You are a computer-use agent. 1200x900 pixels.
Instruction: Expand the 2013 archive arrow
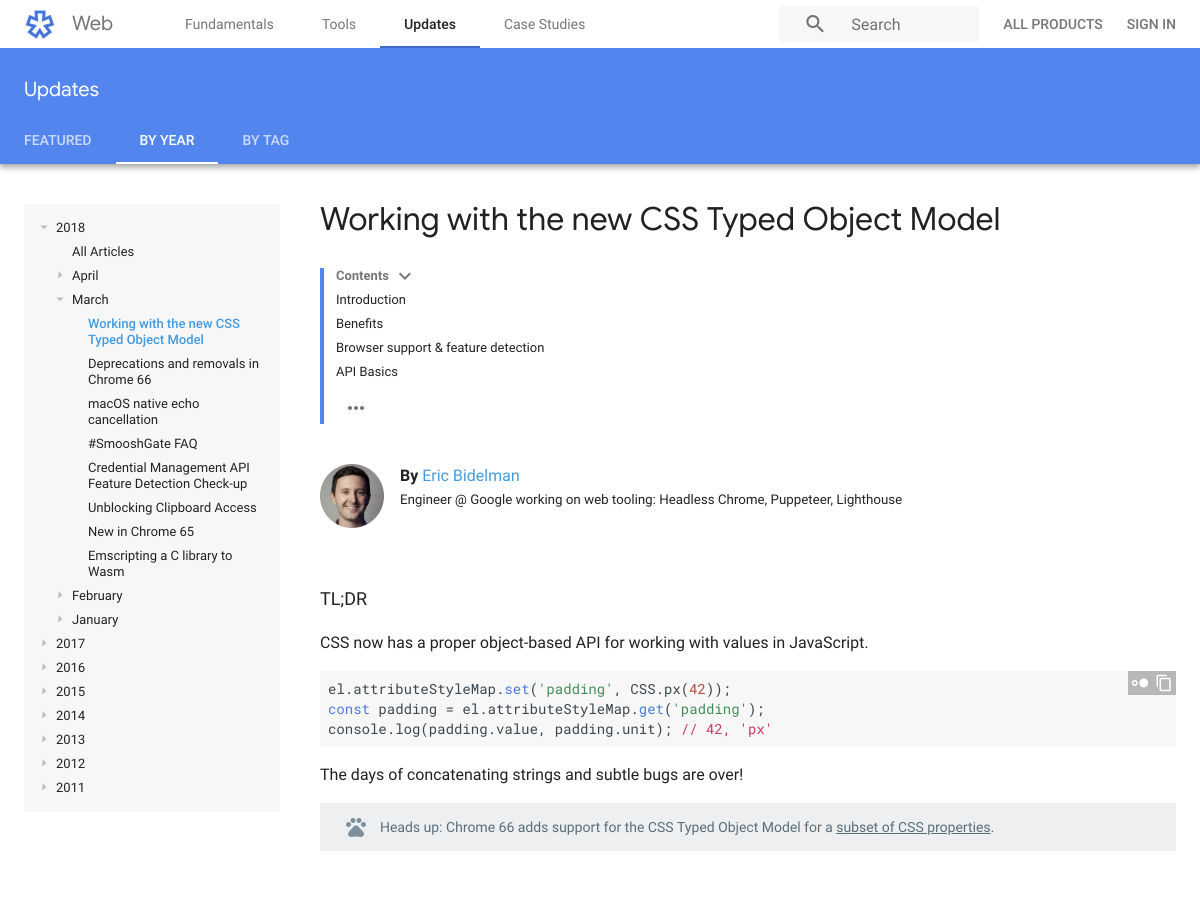(x=44, y=739)
